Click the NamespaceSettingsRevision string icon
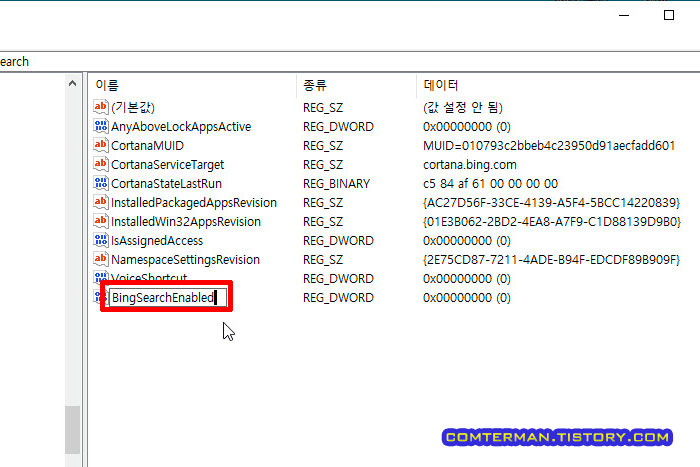The image size is (700, 467). click(100, 259)
